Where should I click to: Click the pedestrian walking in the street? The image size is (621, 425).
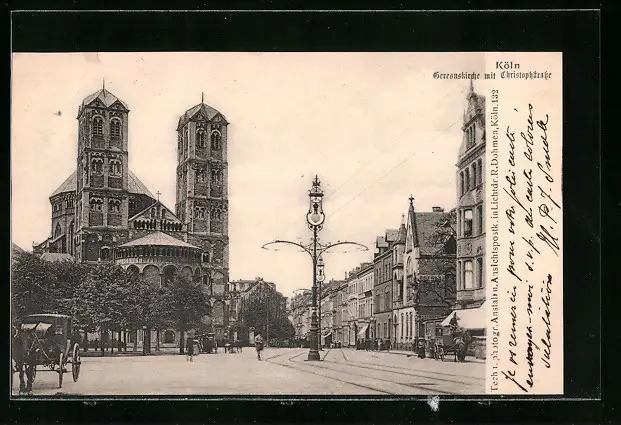point(259,347)
